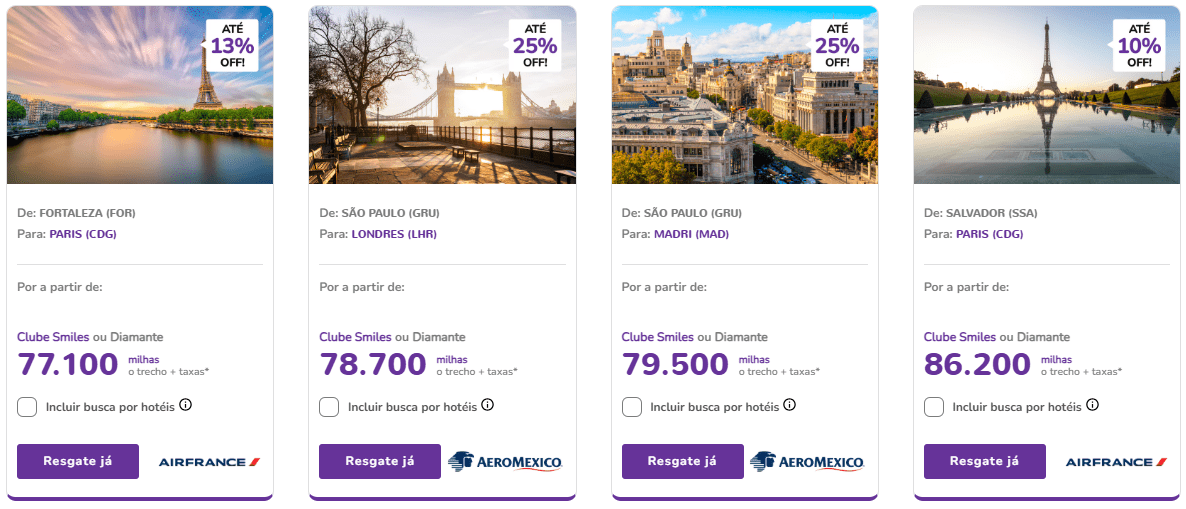Viewport: 1186px width, 509px height.
Task: Click Air France logo on Salvador card
Action: tap(1116, 462)
